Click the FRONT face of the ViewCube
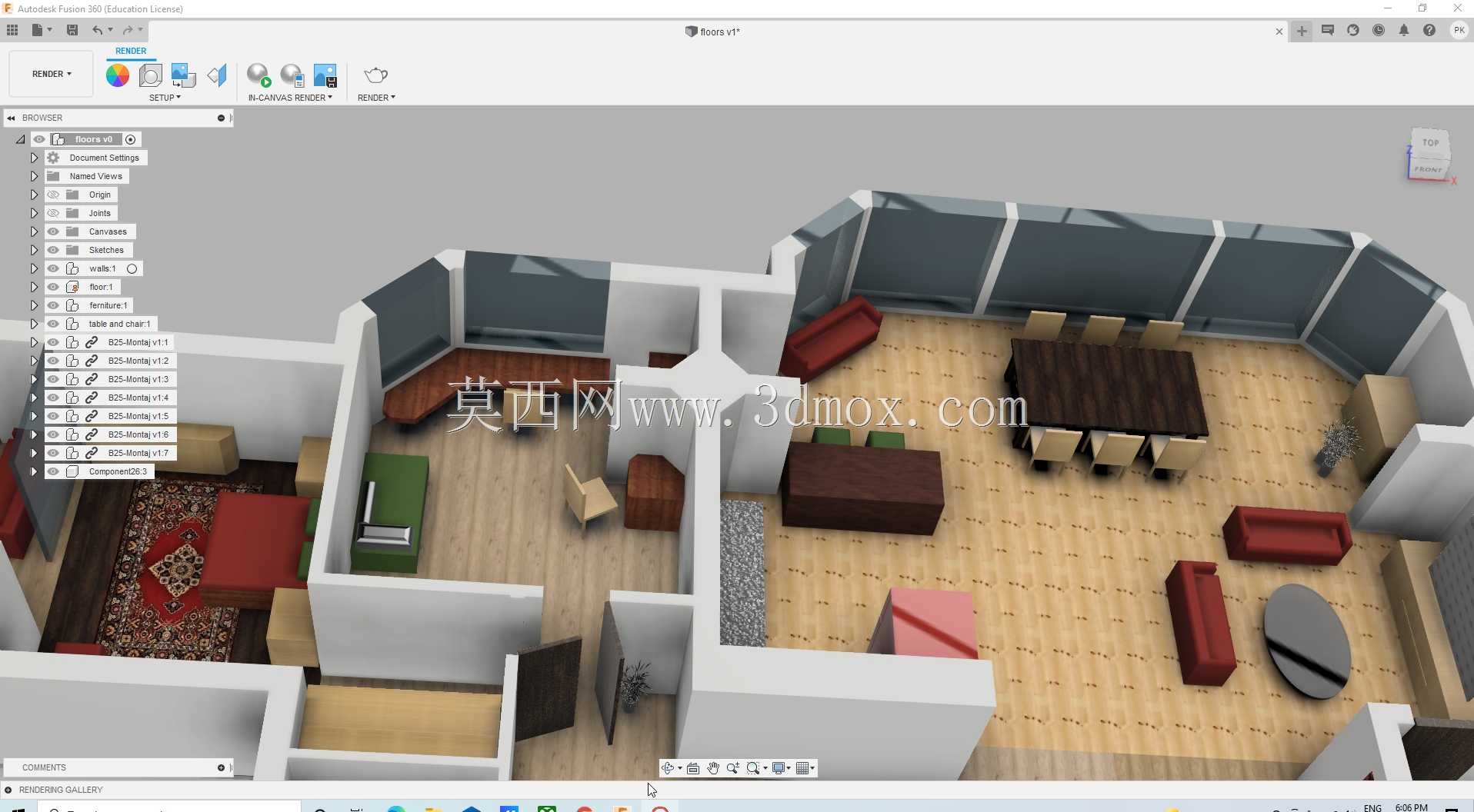The height and width of the screenshot is (812, 1474). pos(1428,169)
